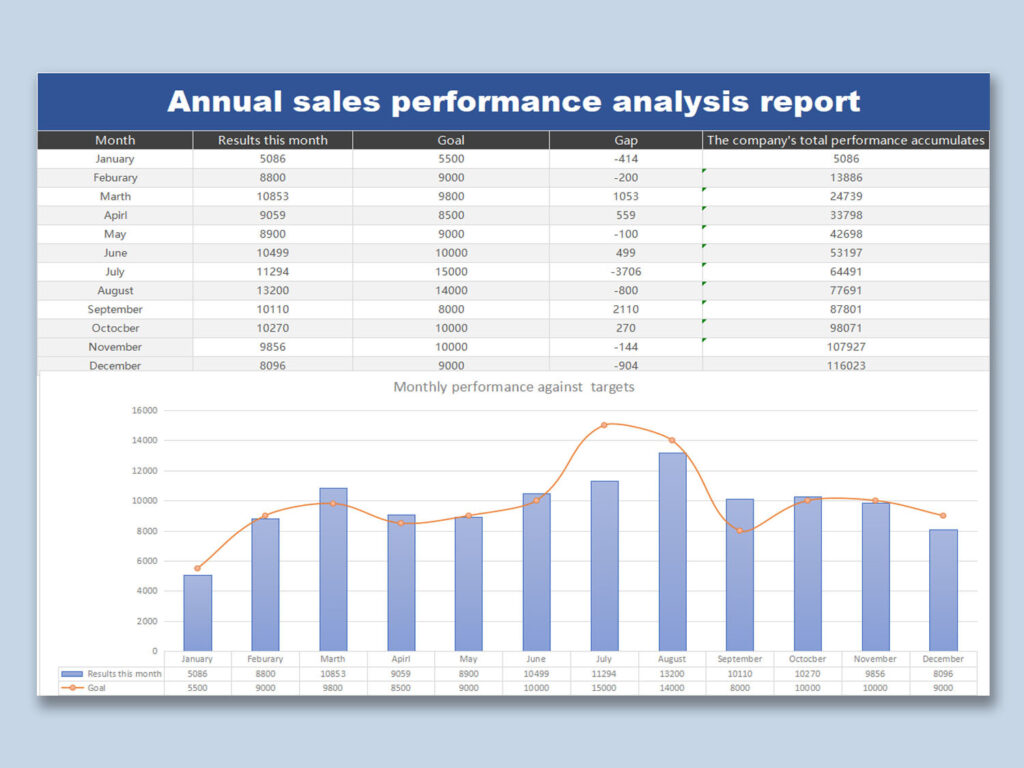Viewport: 1024px width, 768px height.
Task: Click the 'Gap' column header
Action: pos(625,140)
